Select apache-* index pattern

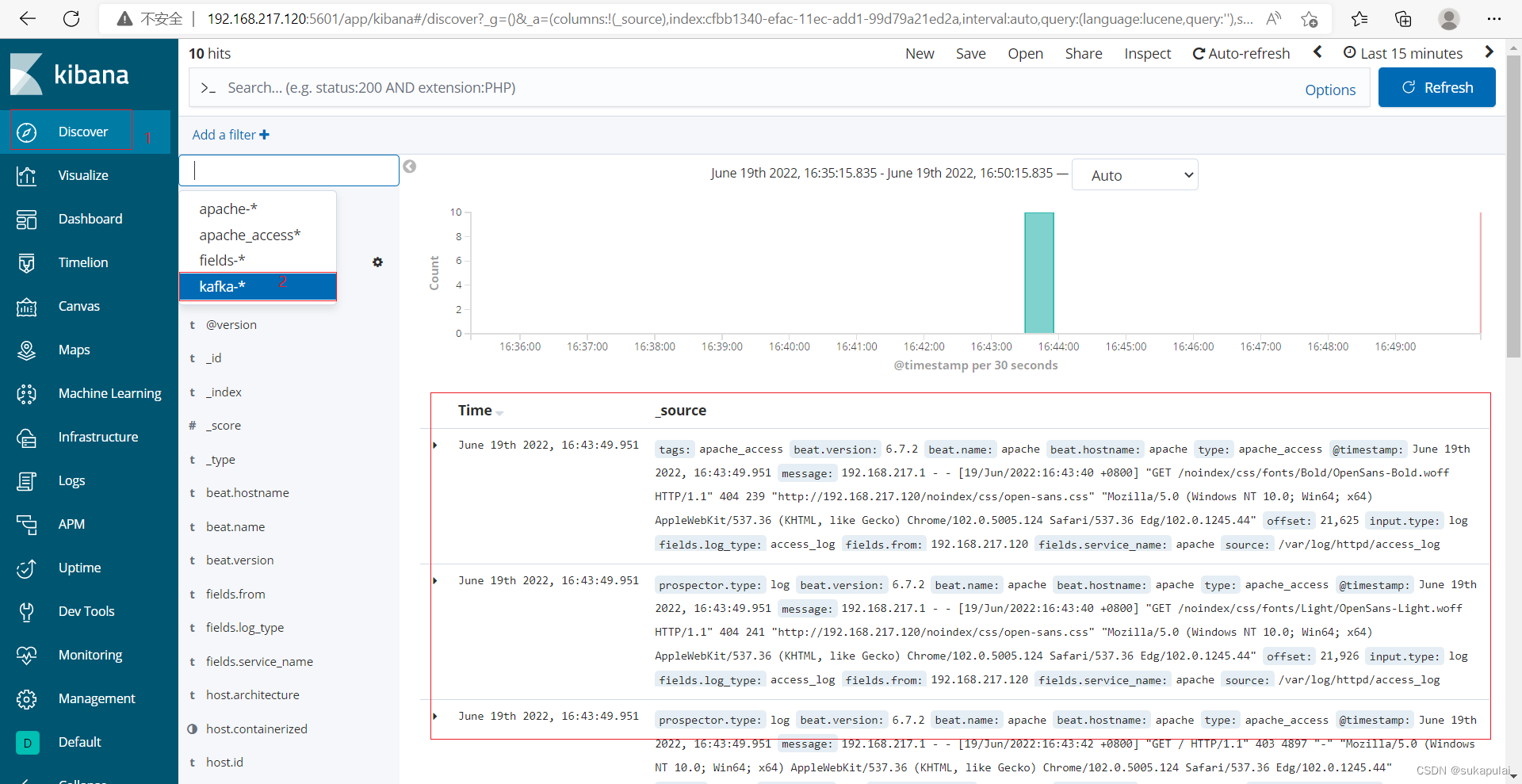258,208
